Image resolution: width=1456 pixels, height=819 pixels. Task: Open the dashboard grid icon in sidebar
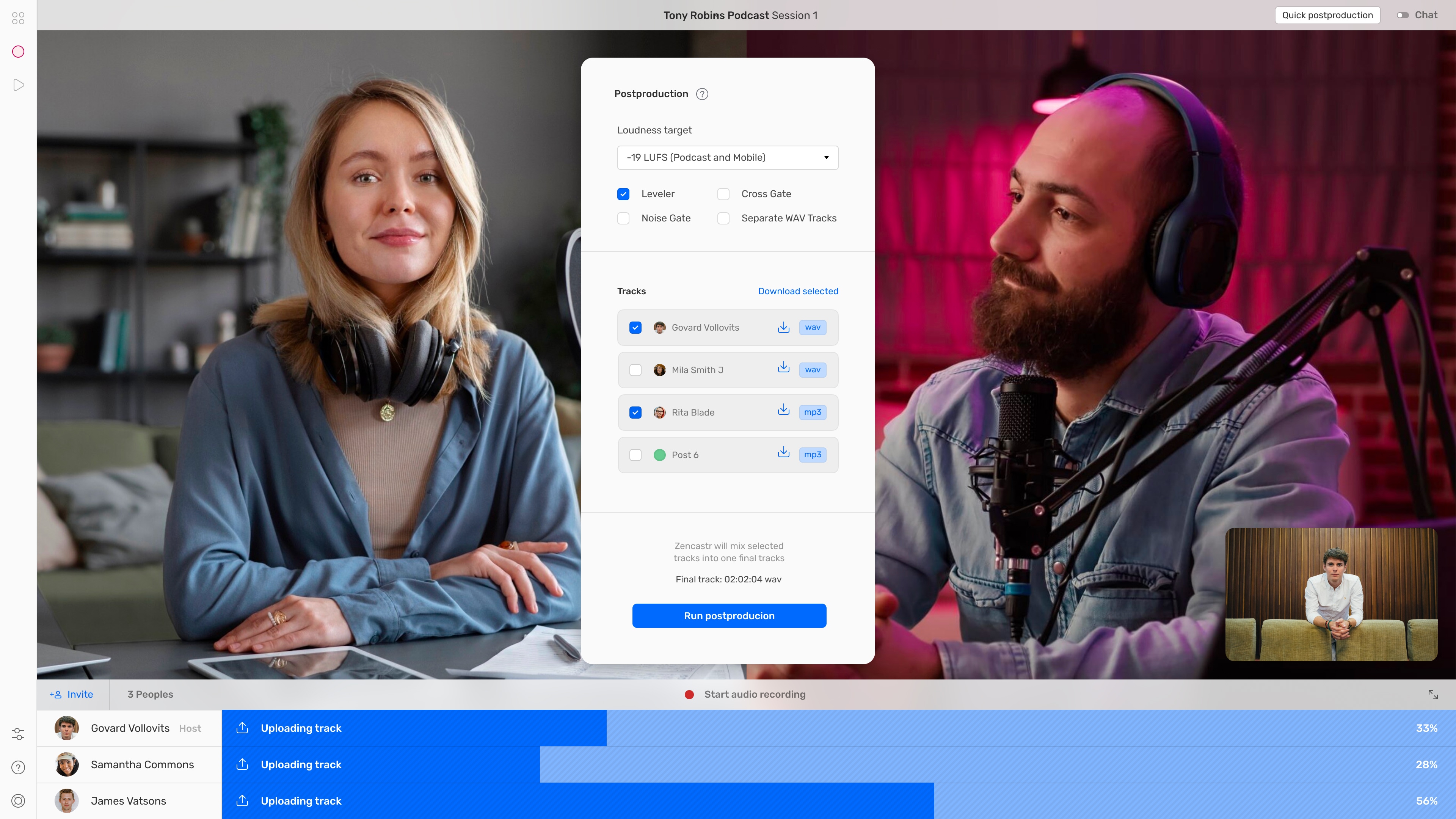tap(18, 18)
